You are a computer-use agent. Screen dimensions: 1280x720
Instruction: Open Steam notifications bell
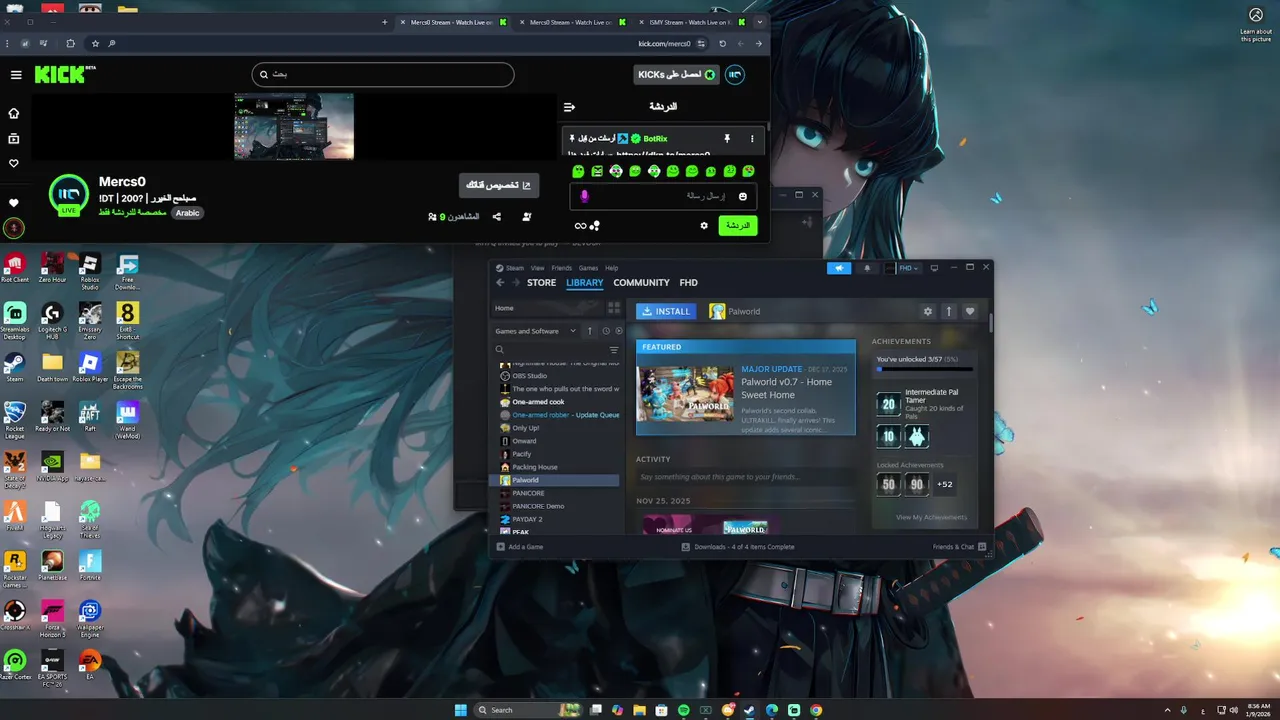tap(867, 268)
